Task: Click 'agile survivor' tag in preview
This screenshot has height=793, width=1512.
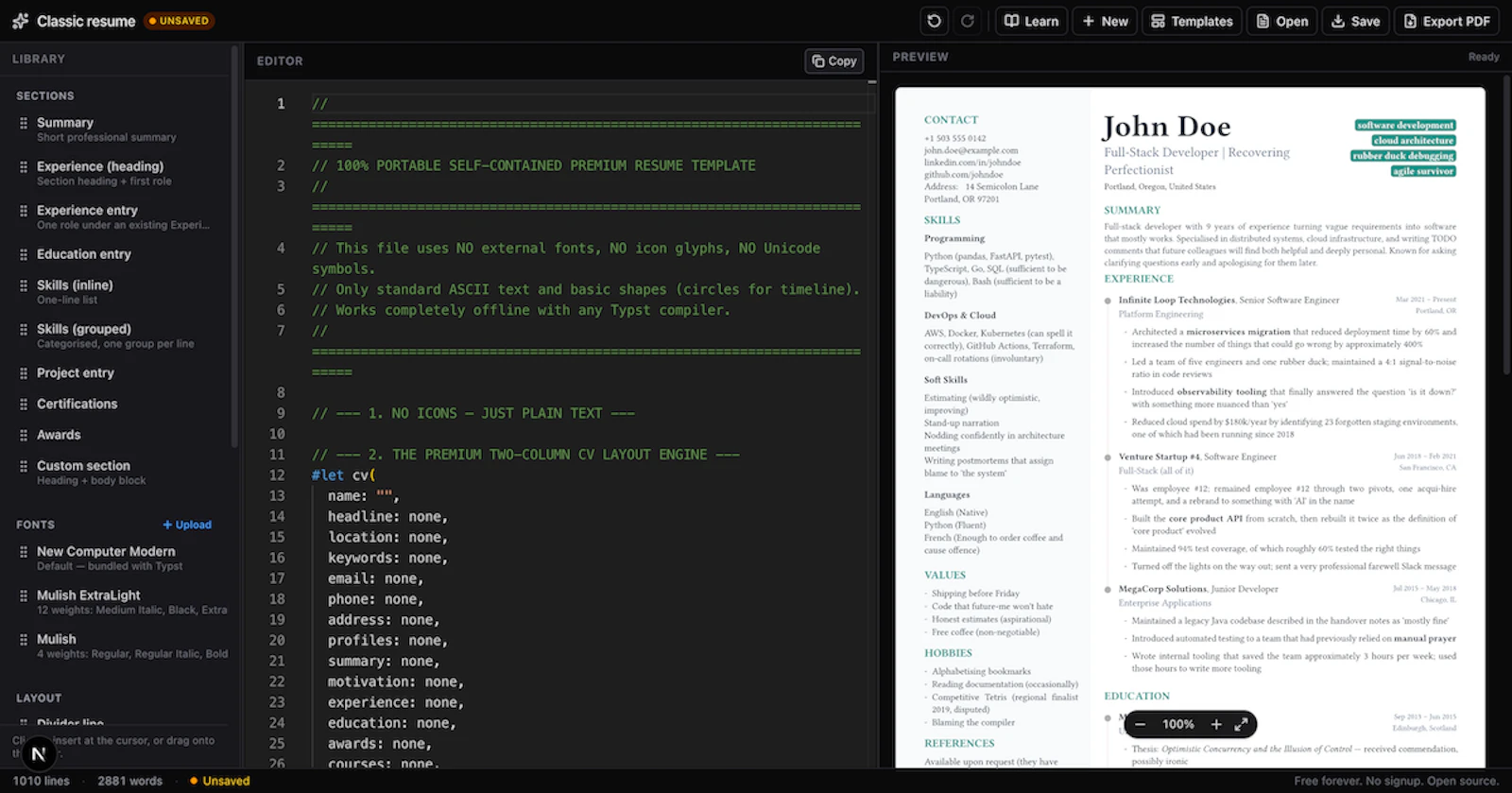Action: 1423,171
